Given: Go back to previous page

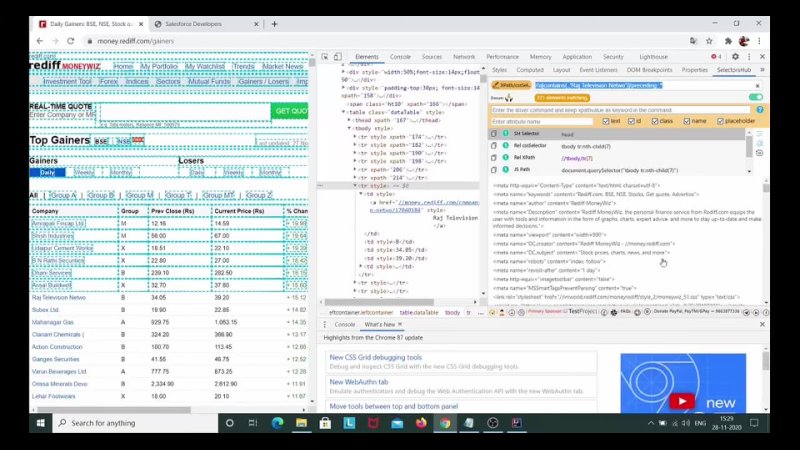Looking at the screenshot, I should click(x=40, y=41).
